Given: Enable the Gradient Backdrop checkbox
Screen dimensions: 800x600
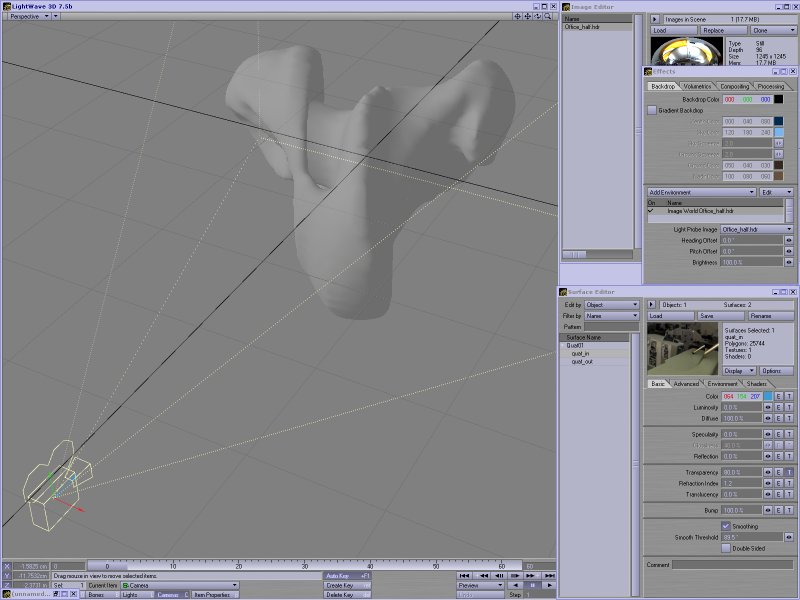Looking at the screenshot, I should click(x=652, y=110).
